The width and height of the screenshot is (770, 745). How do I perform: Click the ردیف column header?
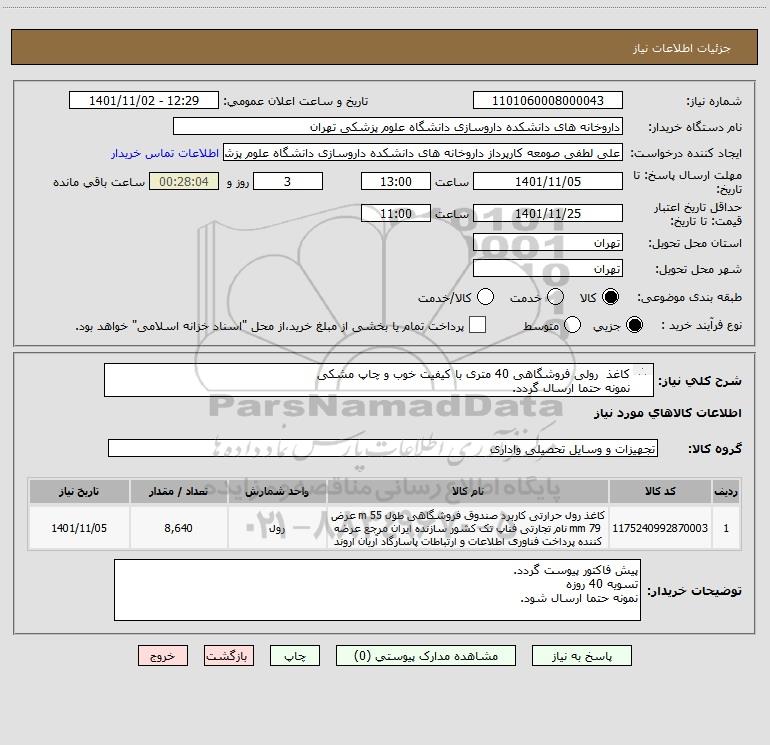tap(726, 492)
